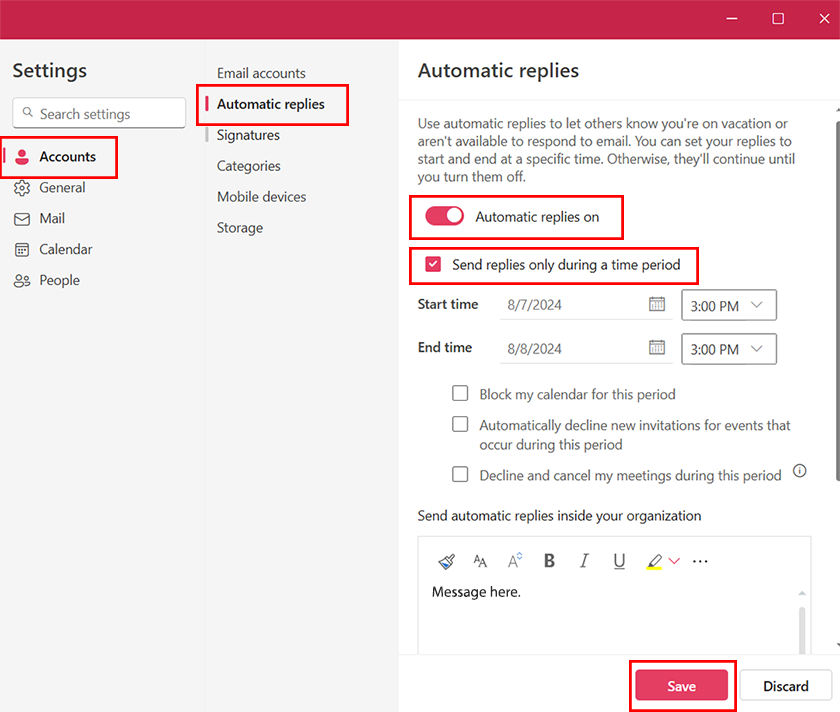This screenshot has width=840, height=712.
Task: Save the automatic reply settings
Action: [681, 685]
